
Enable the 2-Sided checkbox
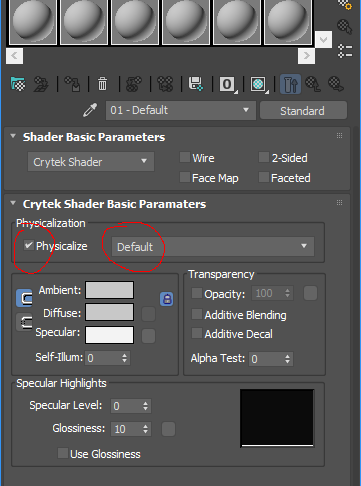point(264,157)
